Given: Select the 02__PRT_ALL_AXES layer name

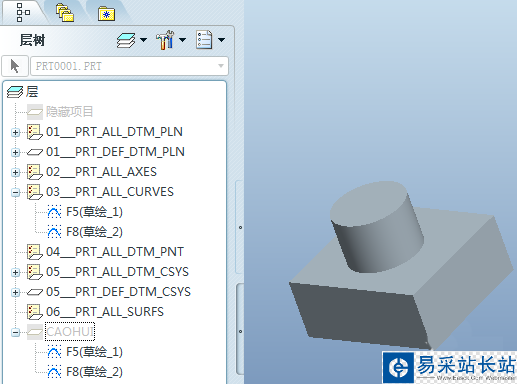Looking at the screenshot, I should pyautogui.click(x=101, y=172).
